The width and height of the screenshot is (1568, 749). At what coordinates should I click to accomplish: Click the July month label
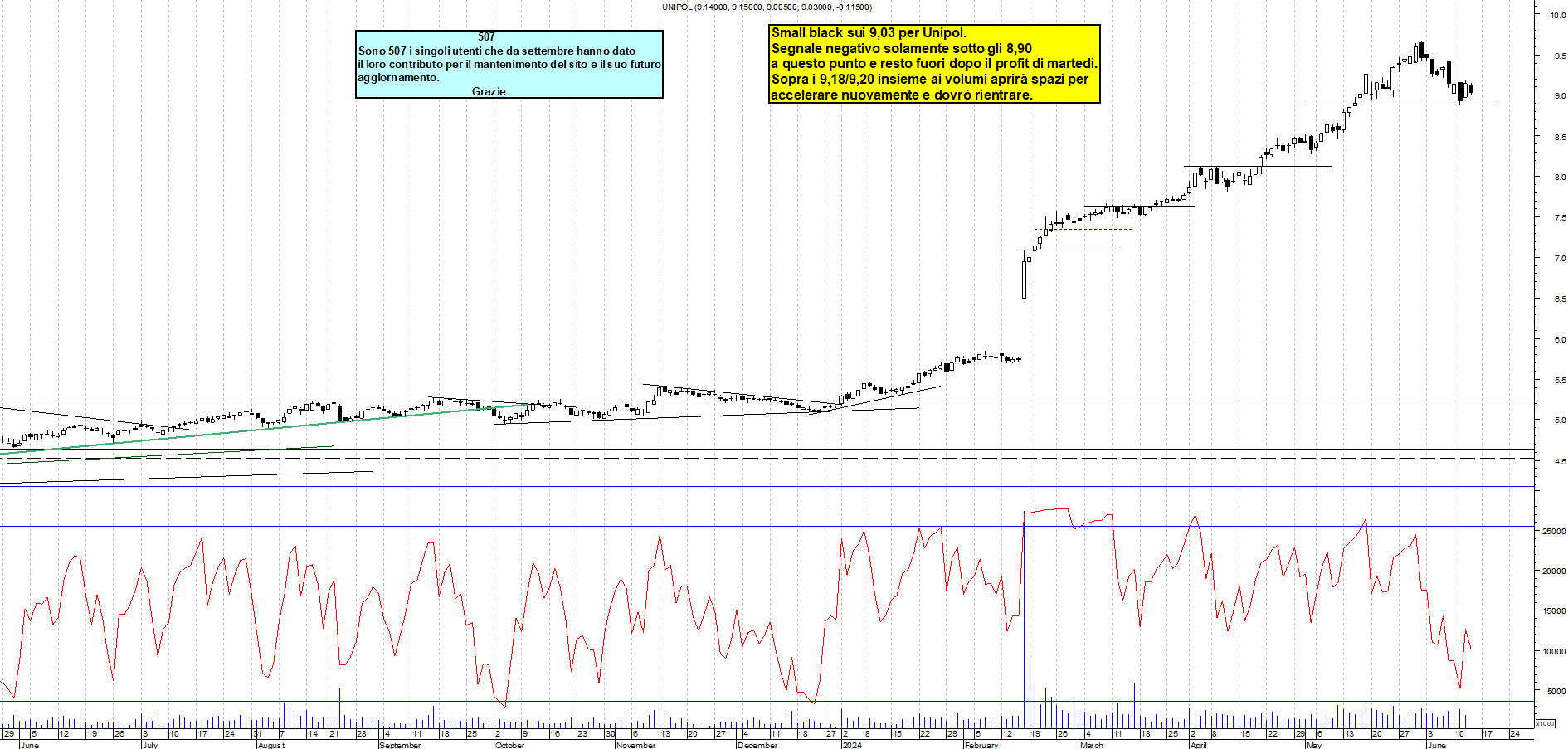(150, 745)
